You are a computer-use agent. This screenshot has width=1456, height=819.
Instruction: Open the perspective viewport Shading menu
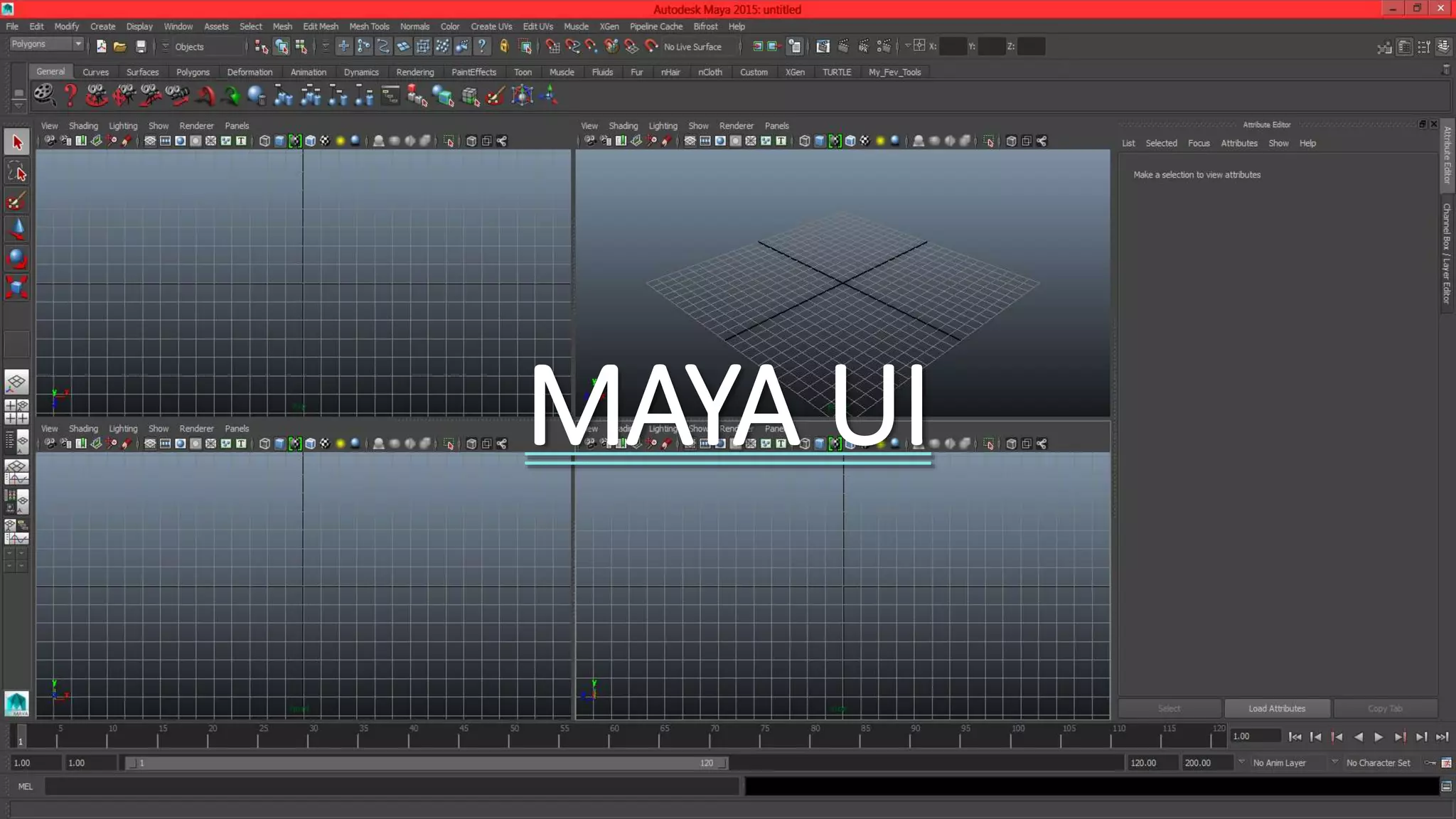coord(623,126)
